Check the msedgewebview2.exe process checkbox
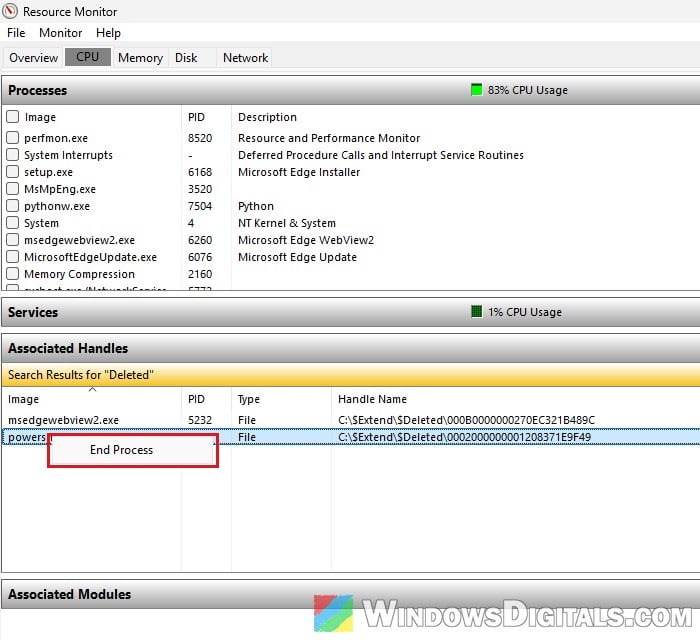700x640 pixels. coord(12,240)
